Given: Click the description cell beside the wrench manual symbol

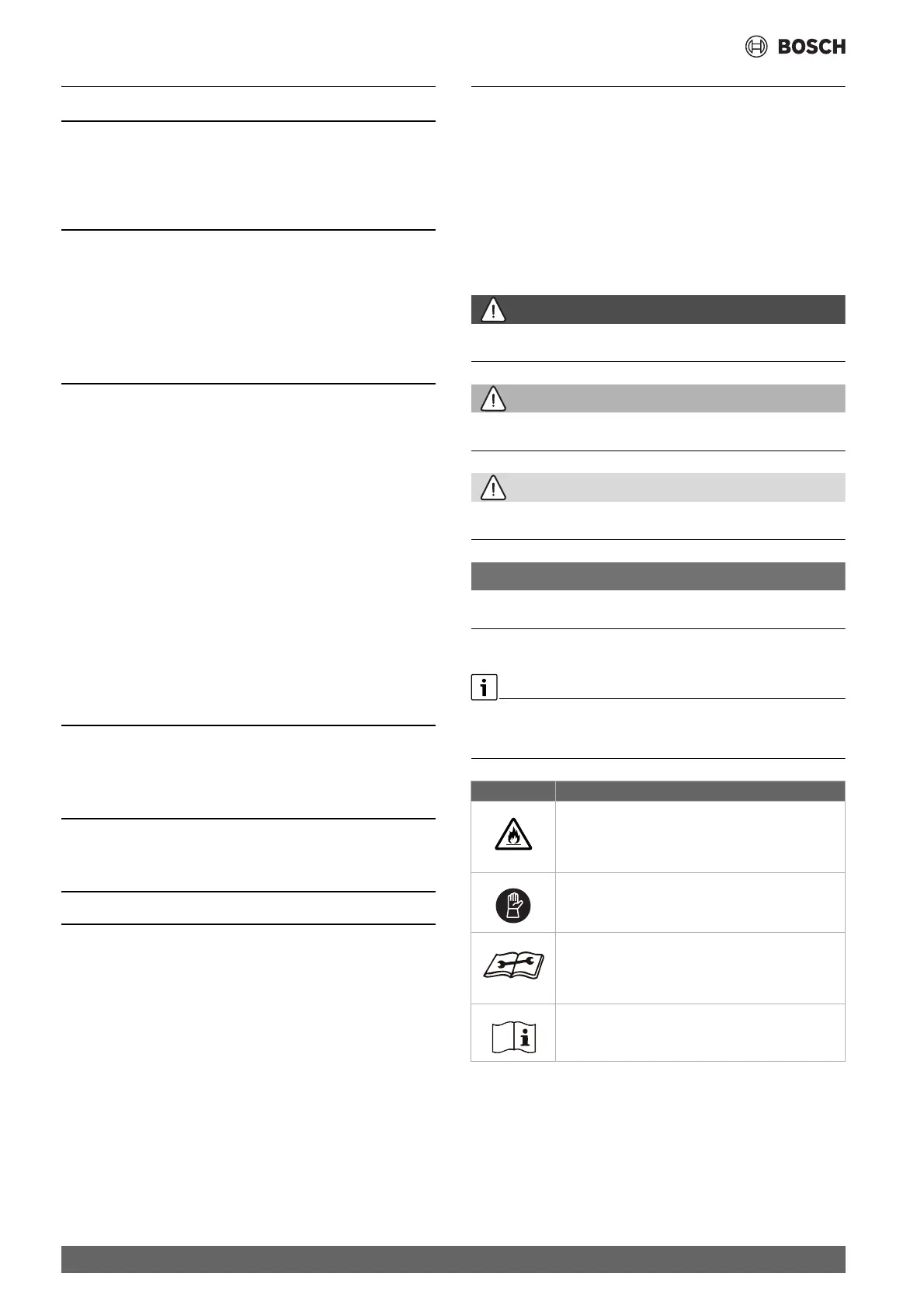Looking at the screenshot, I should click(x=700, y=968).
